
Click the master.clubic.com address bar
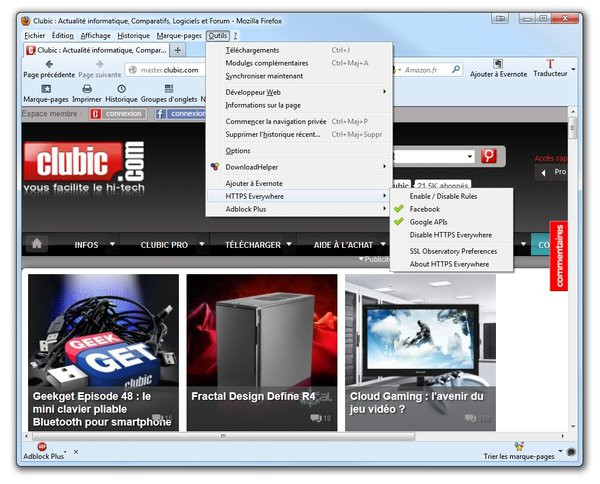(x=170, y=70)
